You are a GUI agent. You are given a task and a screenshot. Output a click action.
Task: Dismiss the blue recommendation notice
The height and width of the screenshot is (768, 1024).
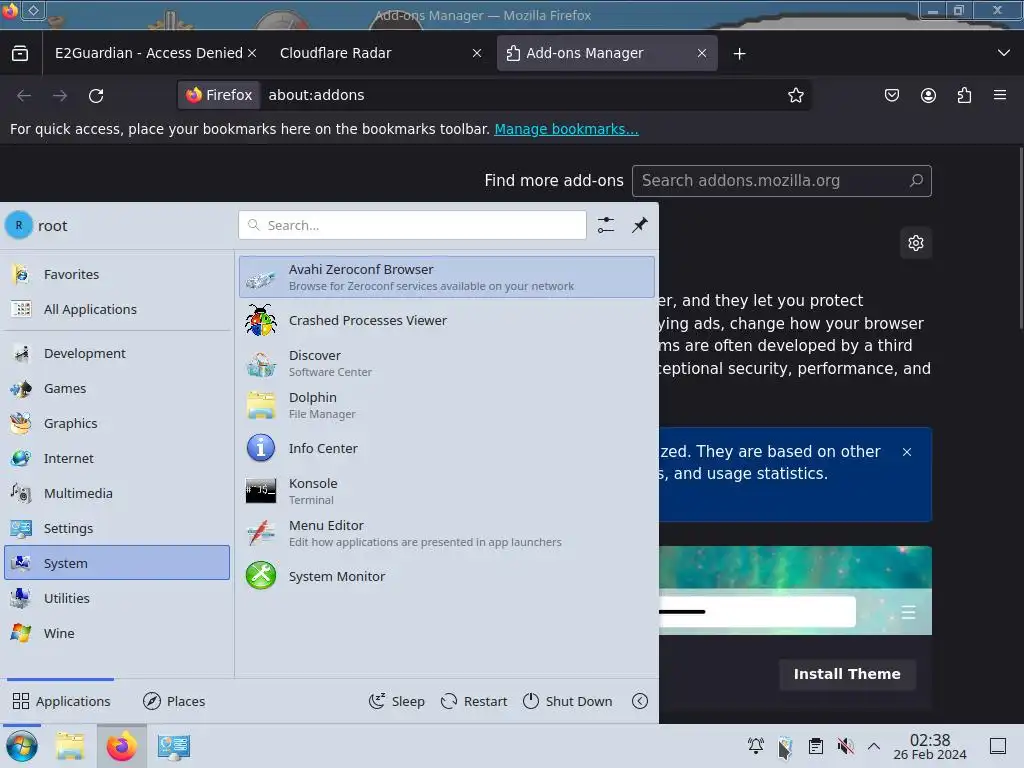point(906,452)
